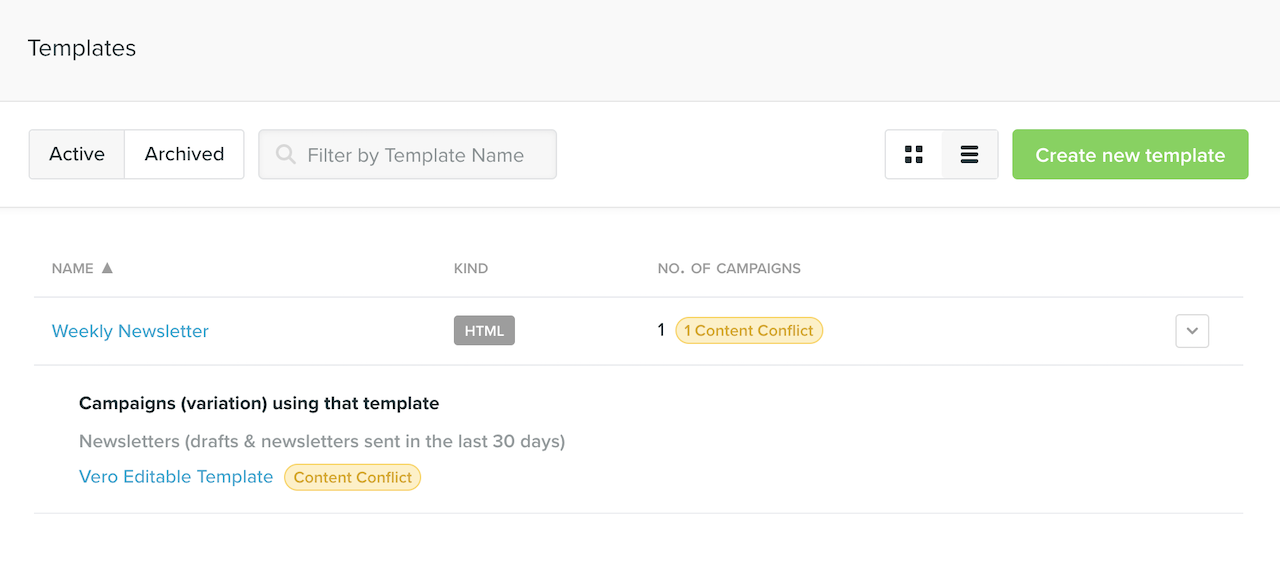Open the Weekly Newsletter template

coord(130,330)
